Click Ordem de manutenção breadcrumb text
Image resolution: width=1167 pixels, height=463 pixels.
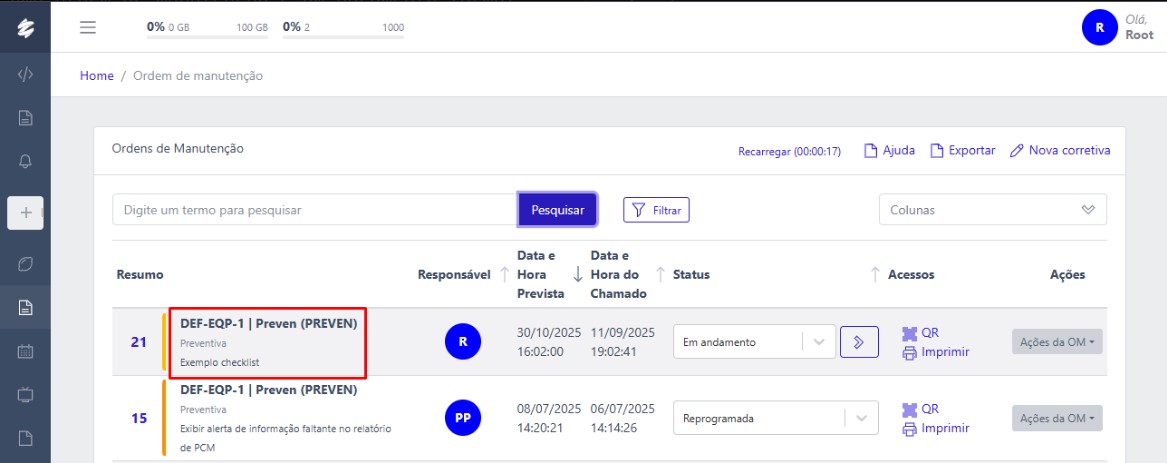click(x=197, y=76)
